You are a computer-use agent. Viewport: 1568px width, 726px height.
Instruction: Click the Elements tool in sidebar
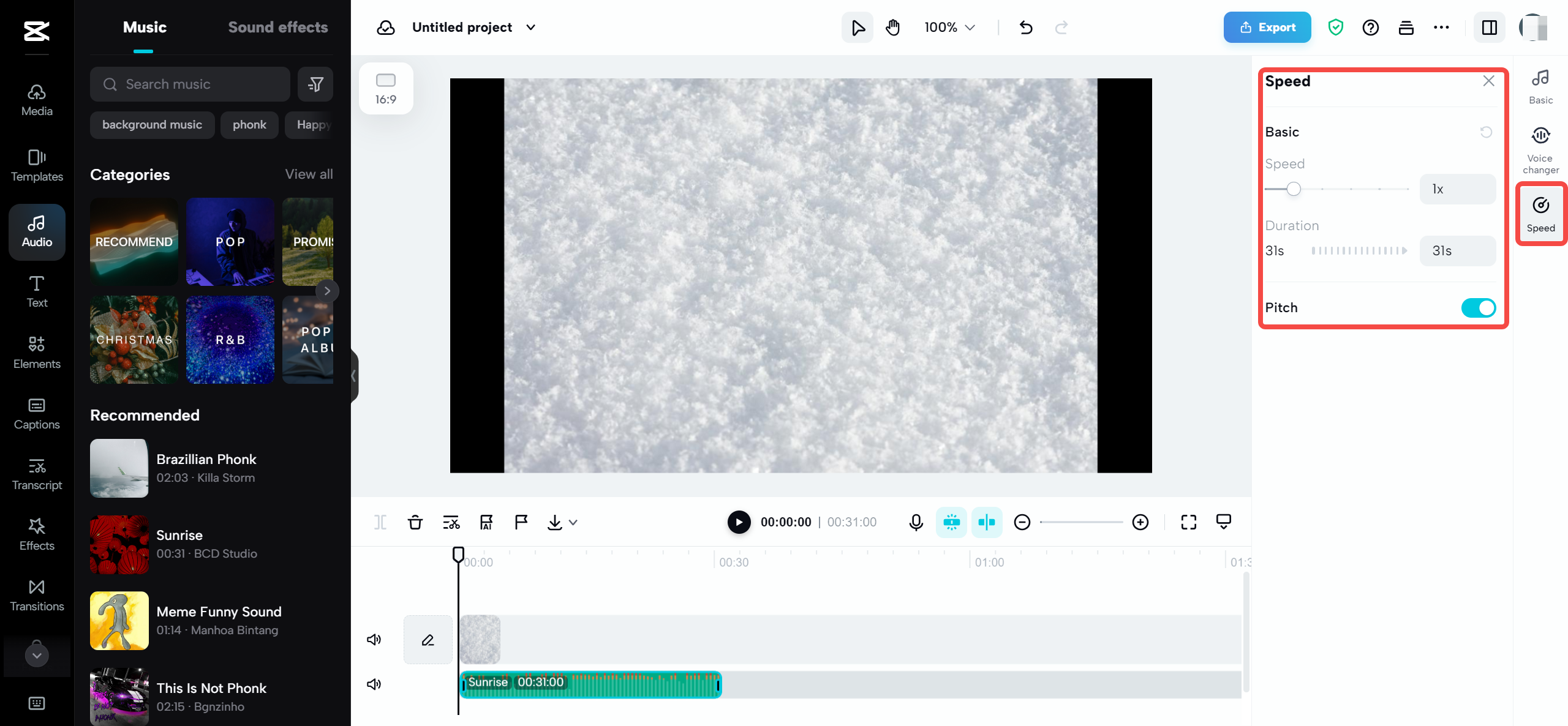click(37, 352)
